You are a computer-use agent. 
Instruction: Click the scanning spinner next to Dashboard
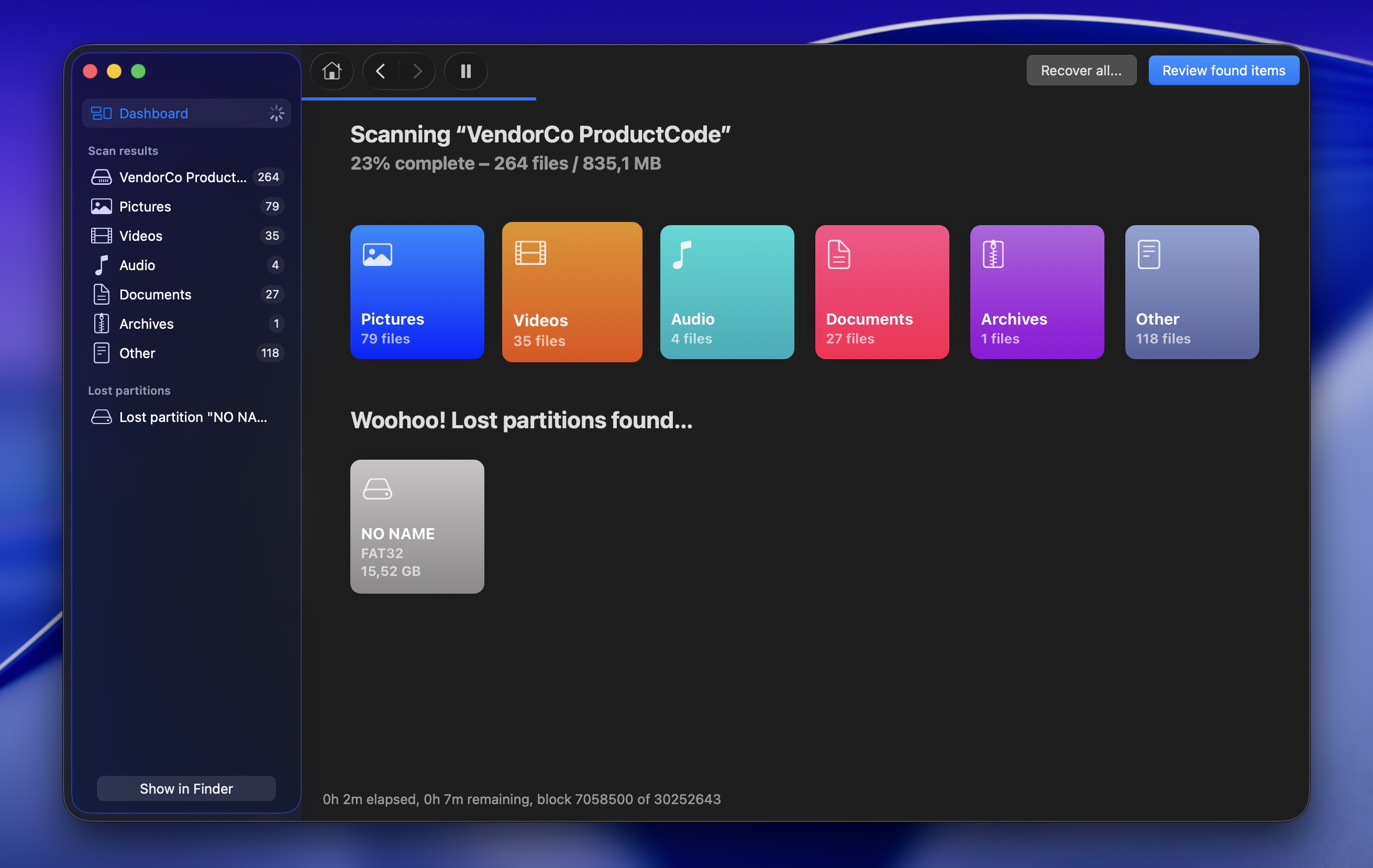pos(276,113)
